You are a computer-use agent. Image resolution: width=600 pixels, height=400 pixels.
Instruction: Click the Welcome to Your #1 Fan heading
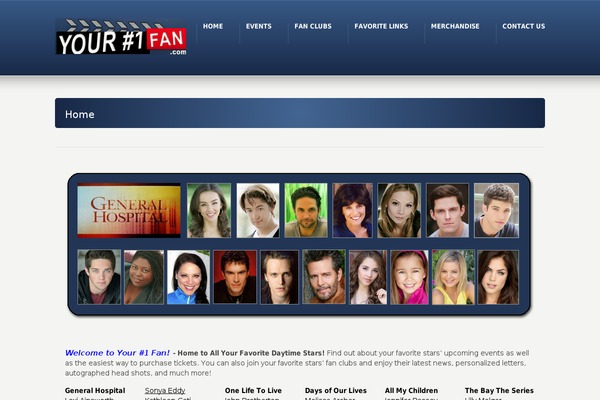pos(117,353)
